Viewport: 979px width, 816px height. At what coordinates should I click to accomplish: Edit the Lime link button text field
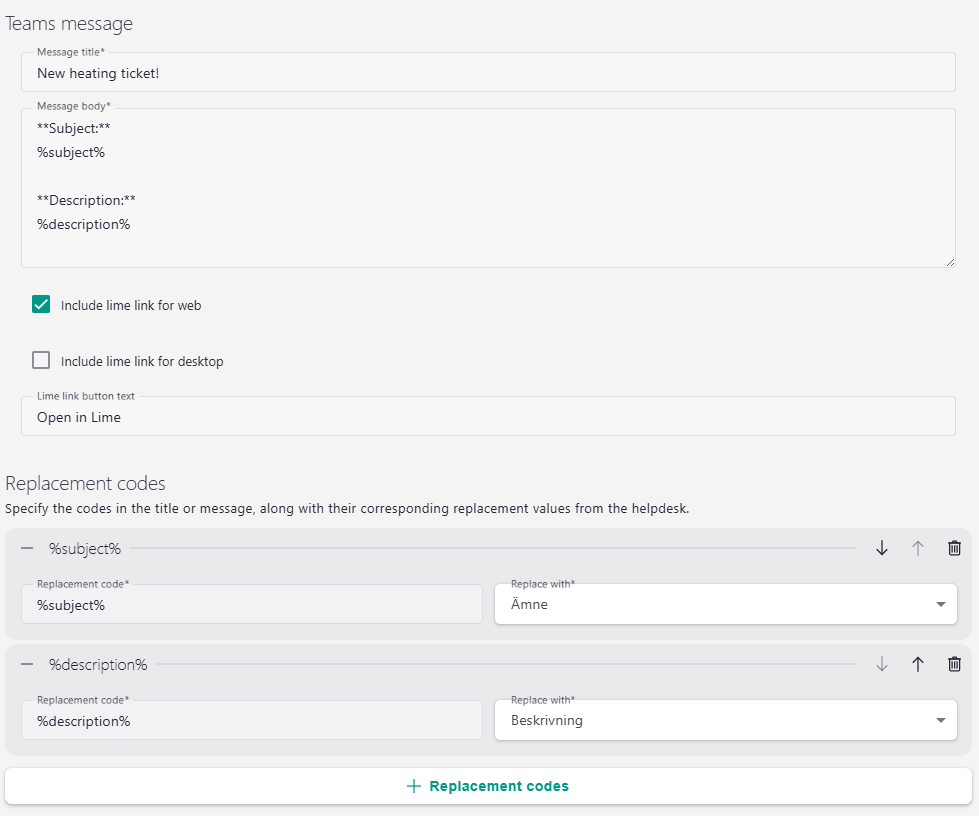coord(488,416)
